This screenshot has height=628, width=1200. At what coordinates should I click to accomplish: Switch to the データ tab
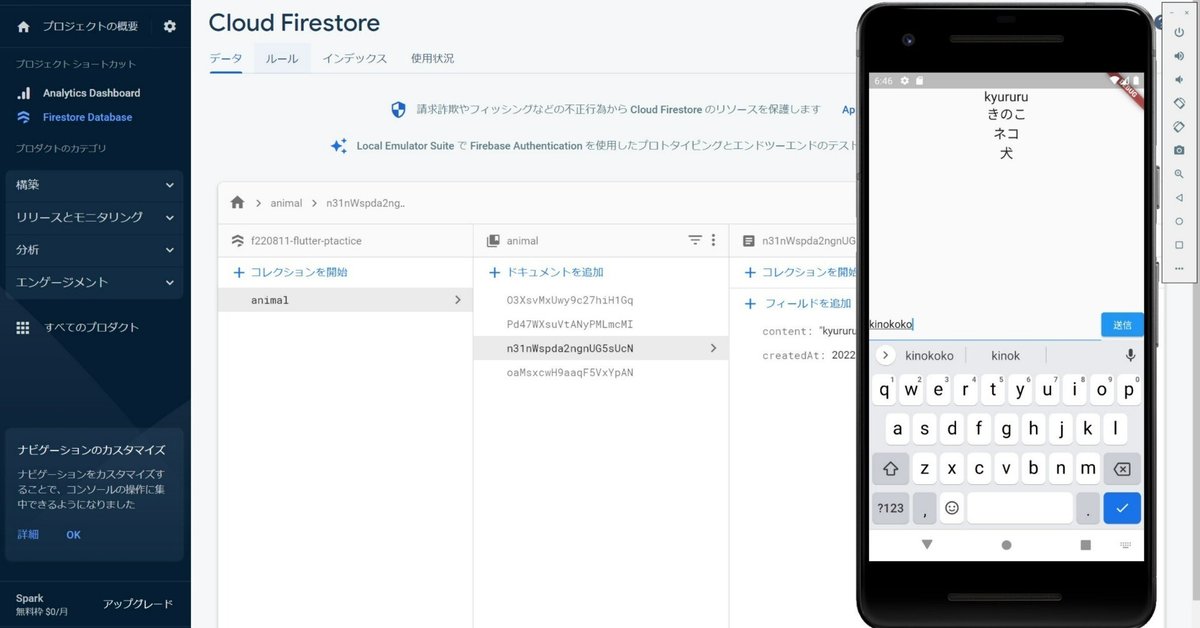225,58
